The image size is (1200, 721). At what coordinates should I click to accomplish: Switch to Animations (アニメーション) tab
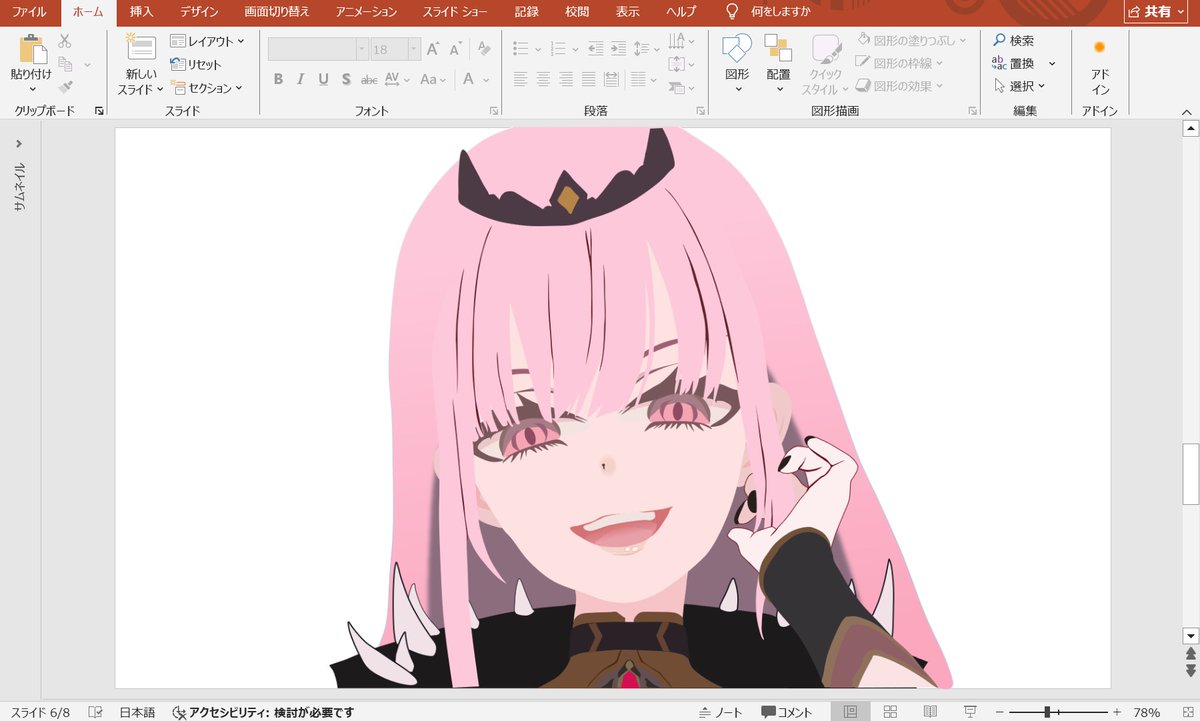pyautogui.click(x=366, y=12)
